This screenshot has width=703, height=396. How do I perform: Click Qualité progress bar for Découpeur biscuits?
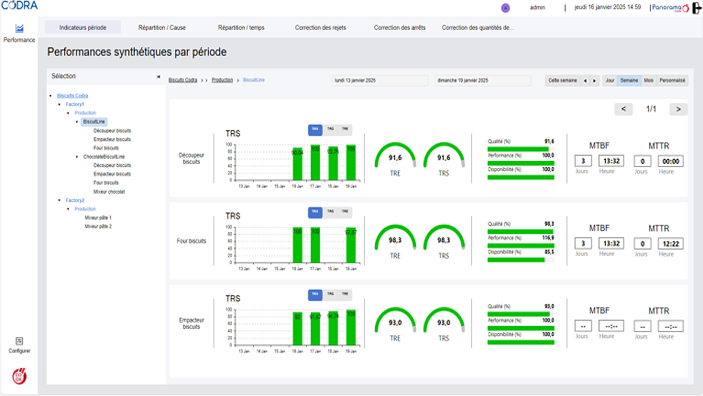click(521, 149)
